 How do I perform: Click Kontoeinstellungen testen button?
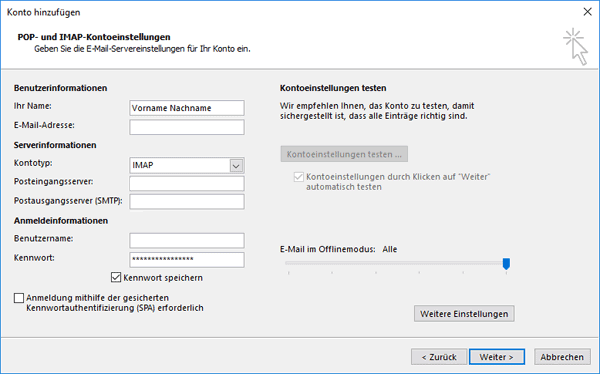pyautogui.click(x=344, y=154)
